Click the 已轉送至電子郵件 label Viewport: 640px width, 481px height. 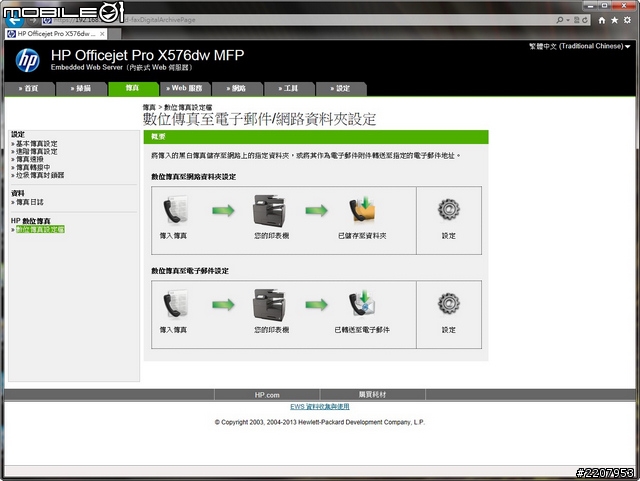[362, 330]
